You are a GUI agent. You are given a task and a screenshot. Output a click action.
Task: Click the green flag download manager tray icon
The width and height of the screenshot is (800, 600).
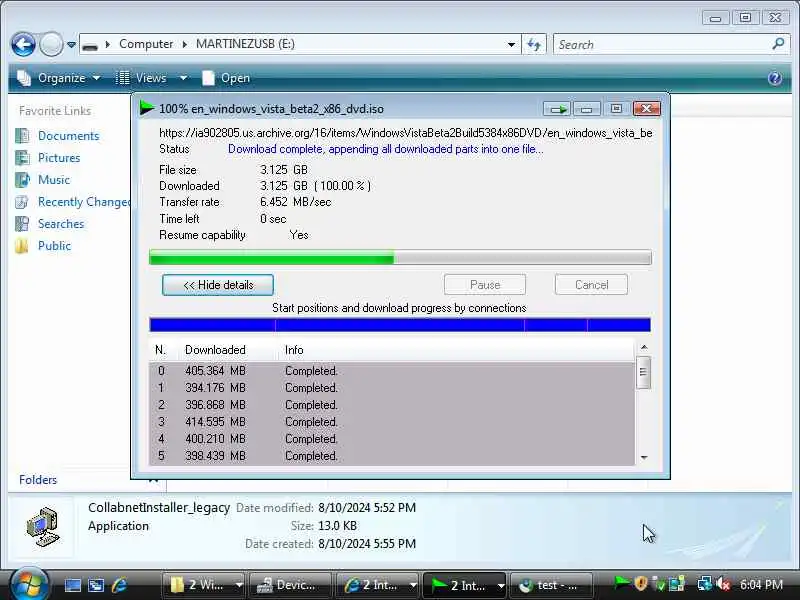(621, 583)
